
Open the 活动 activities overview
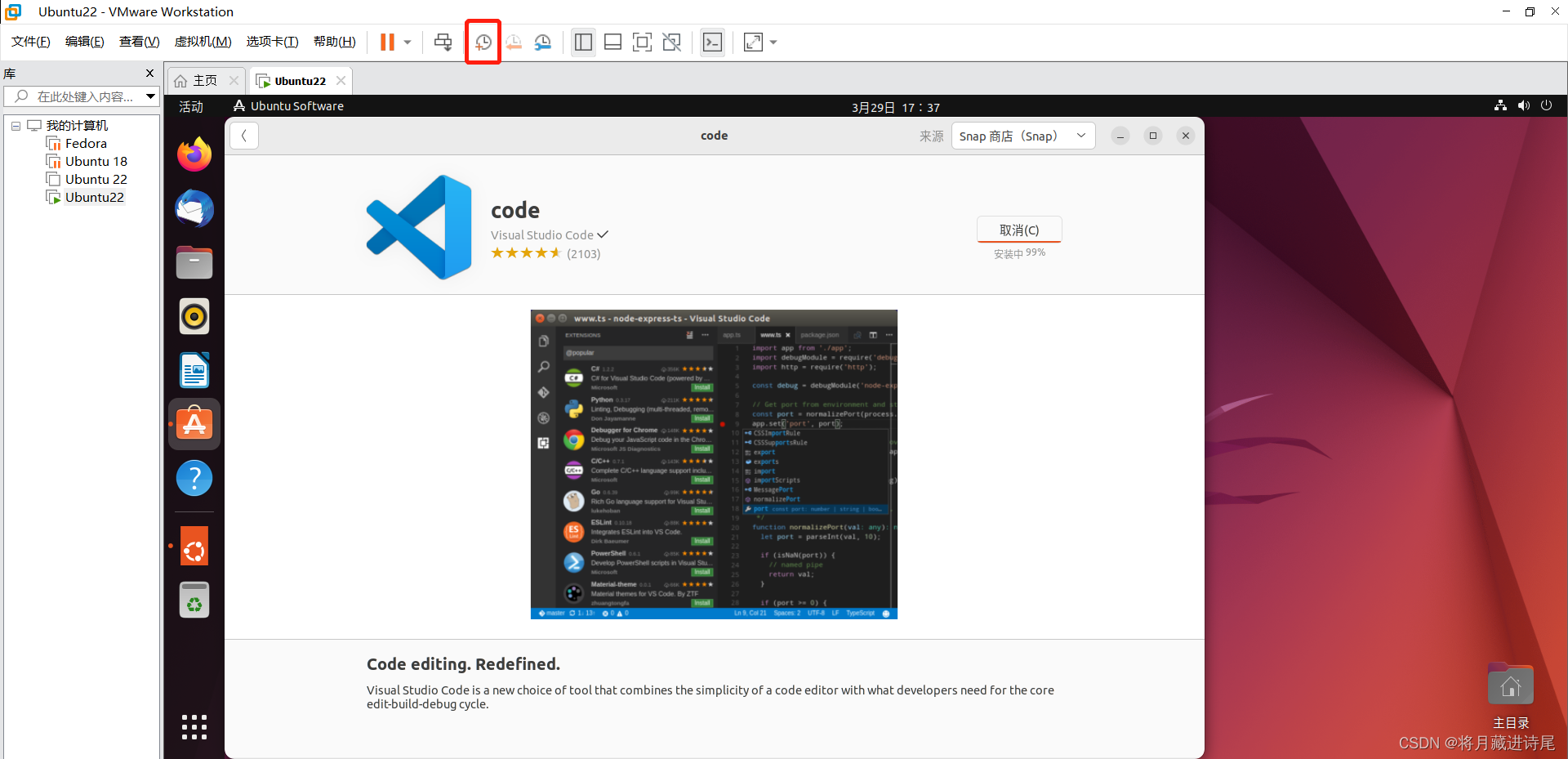[x=191, y=106]
